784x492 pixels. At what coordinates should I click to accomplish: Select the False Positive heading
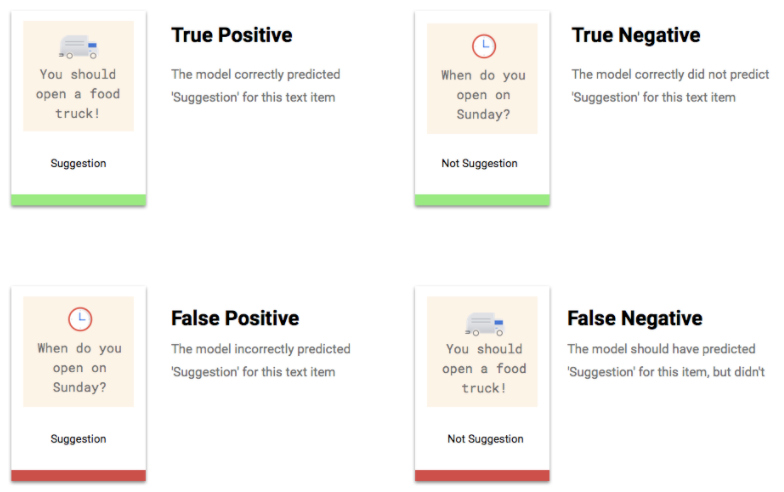pyautogui.click(x=235, y=318)
